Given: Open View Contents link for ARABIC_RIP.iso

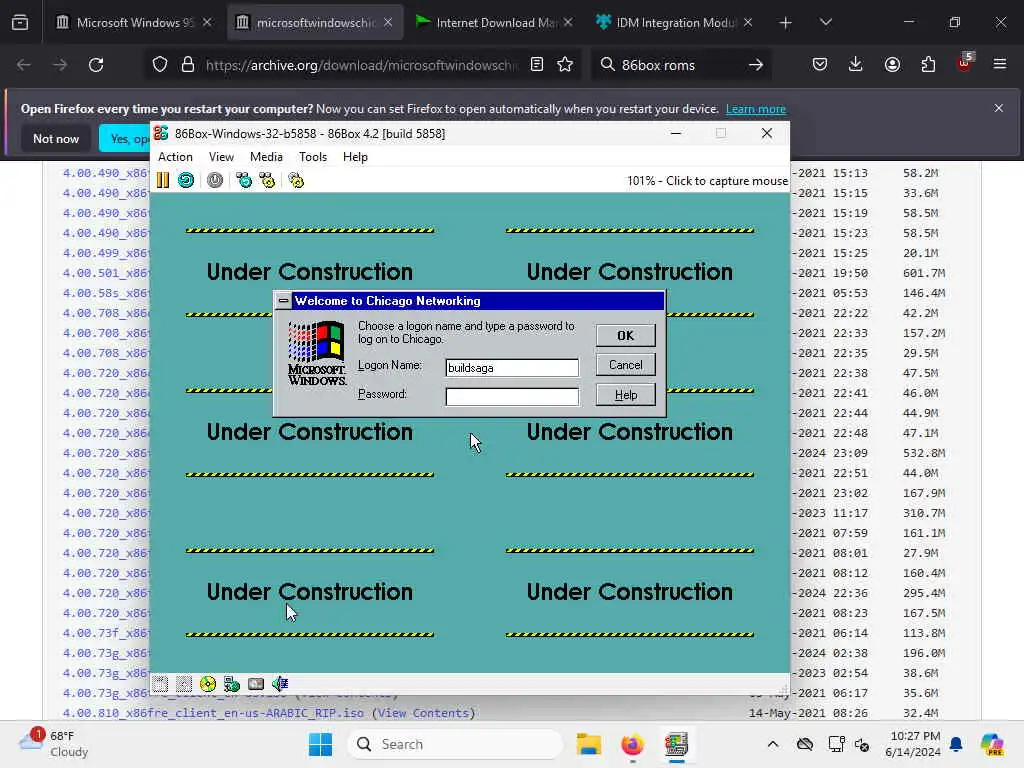Looking at the screenshot, I should tap(423, 713).
